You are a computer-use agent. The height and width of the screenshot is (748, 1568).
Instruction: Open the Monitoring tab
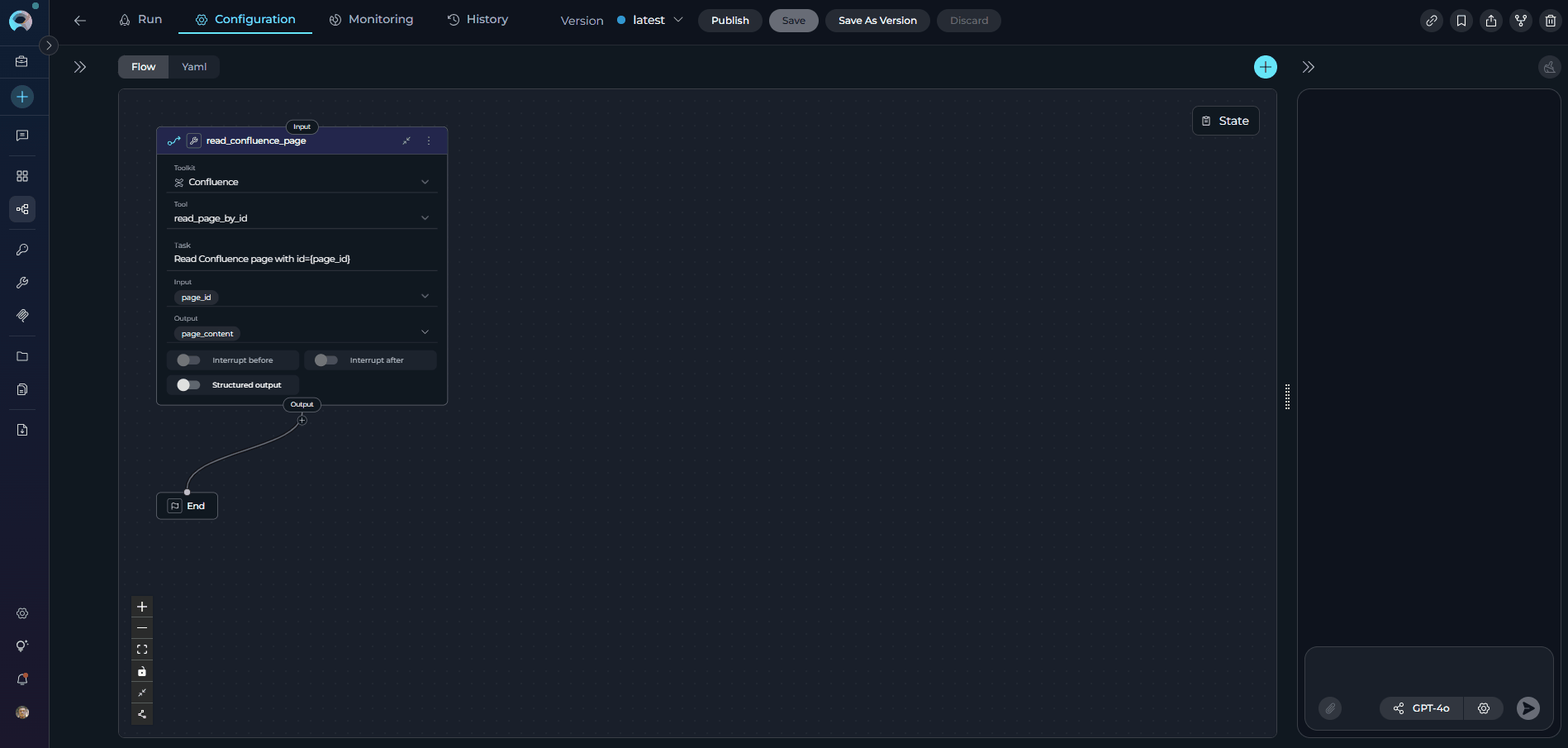pyautogui.click(x=371, y=19)
